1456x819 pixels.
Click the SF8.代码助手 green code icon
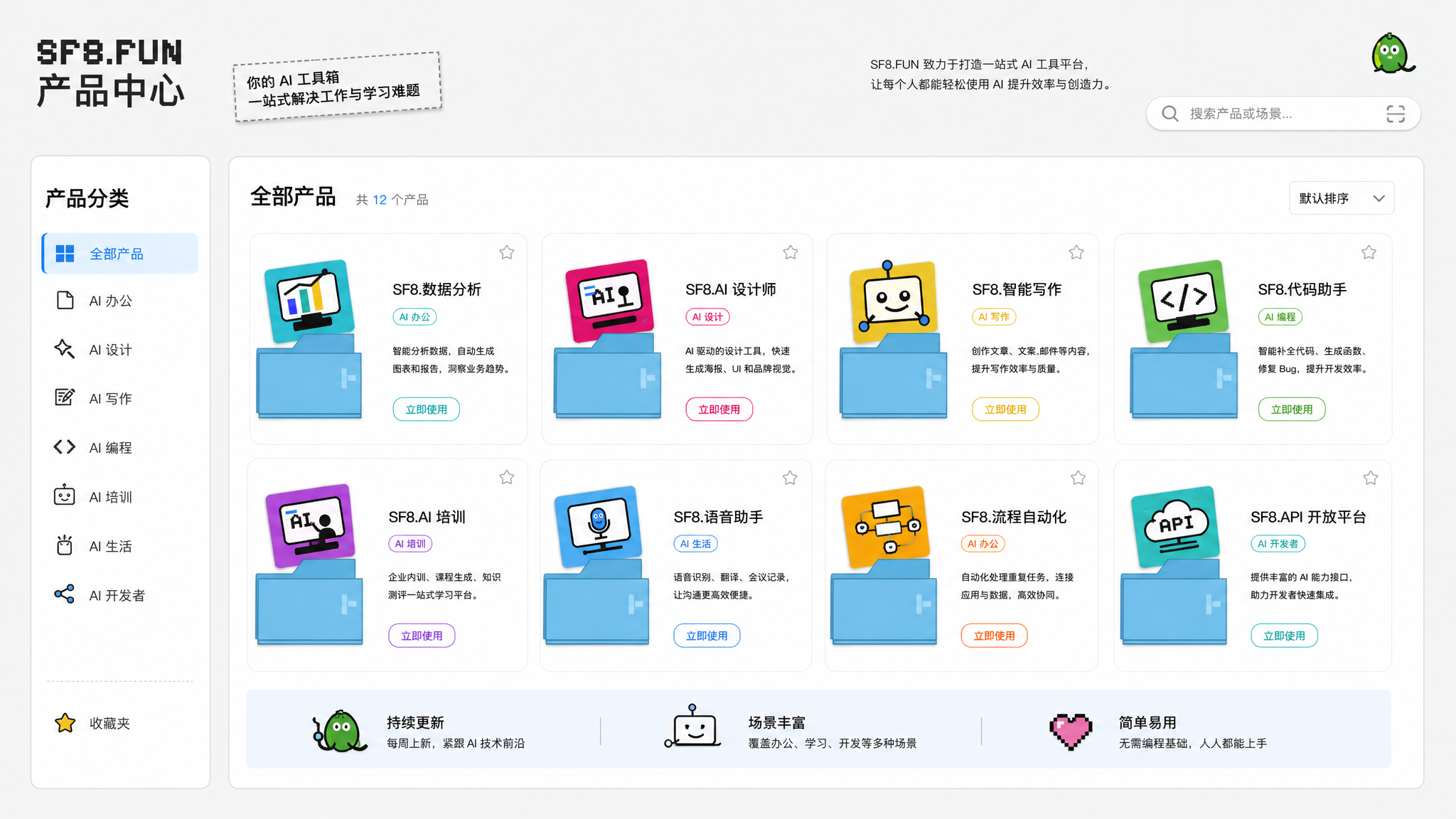pos(1183,301)
